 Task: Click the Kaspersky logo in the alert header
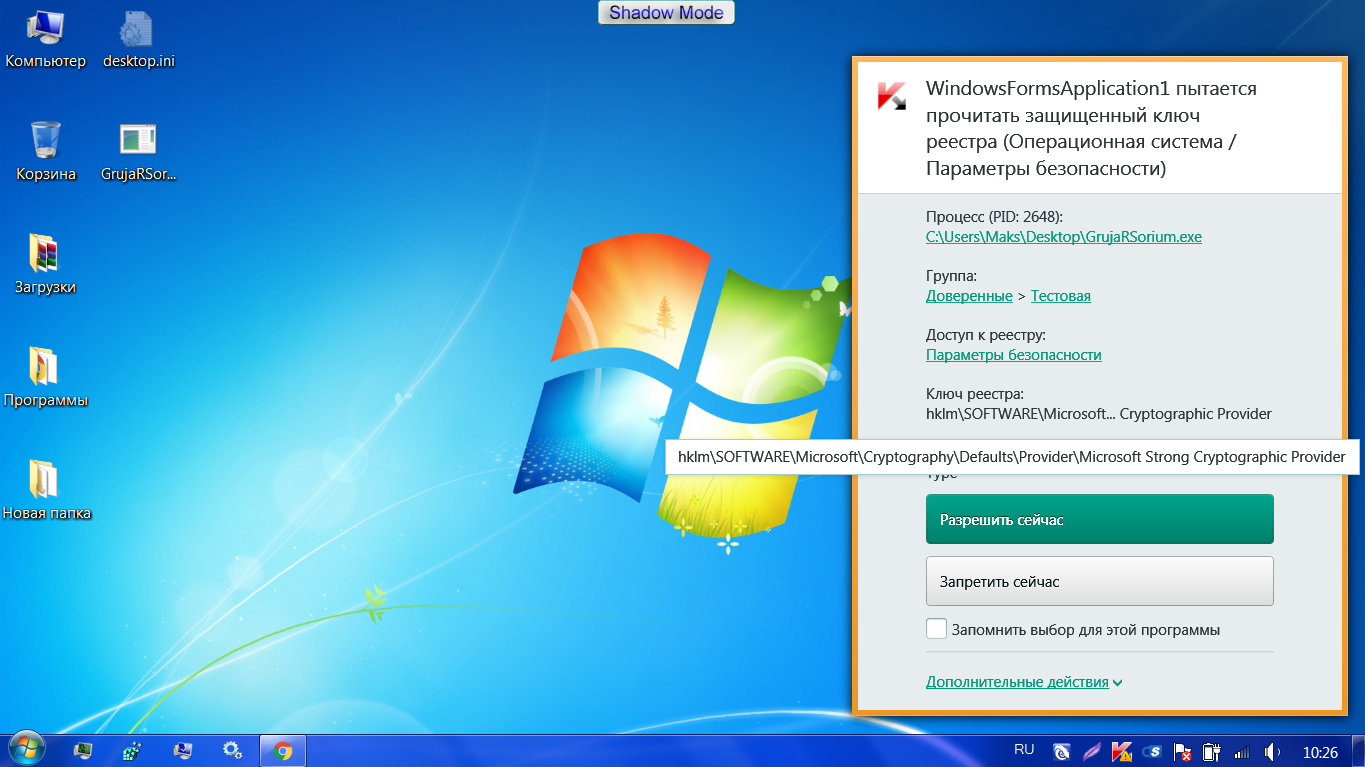[892, 95]
